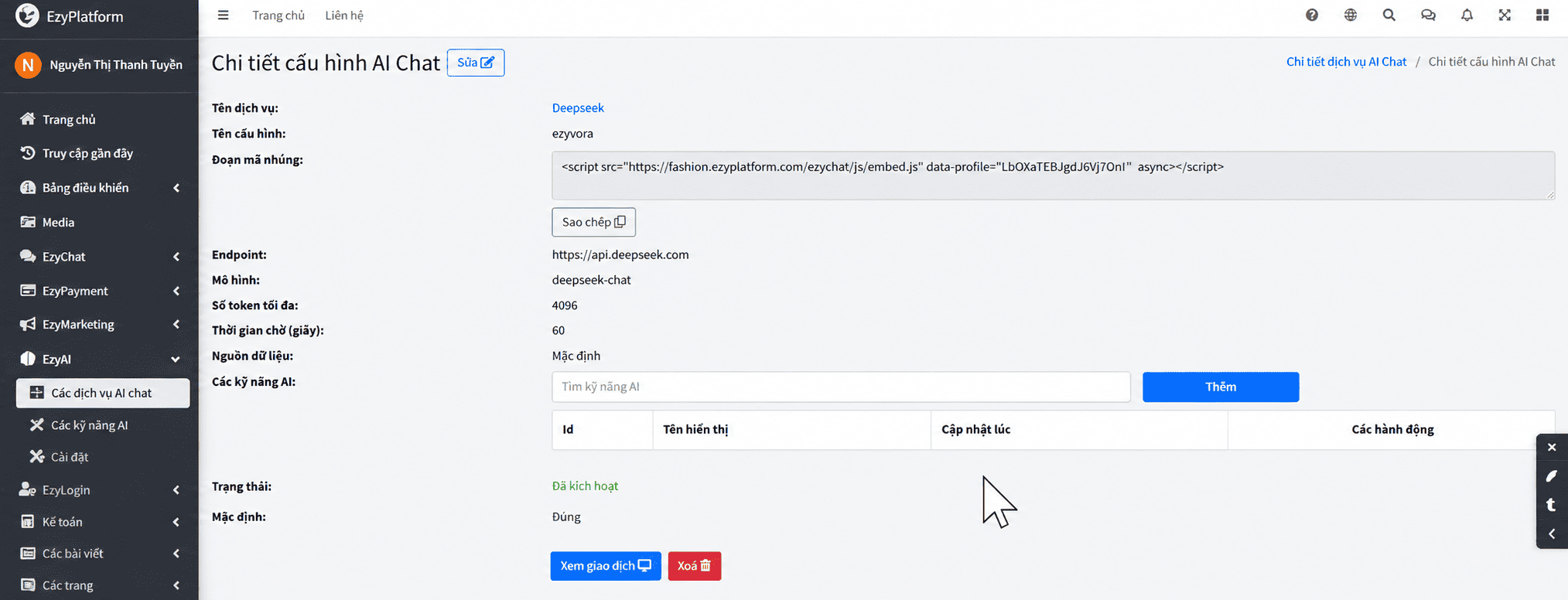The image size is (1568, 600).
Task: Click the model value deepseek-chat
Action: point(591,280)
